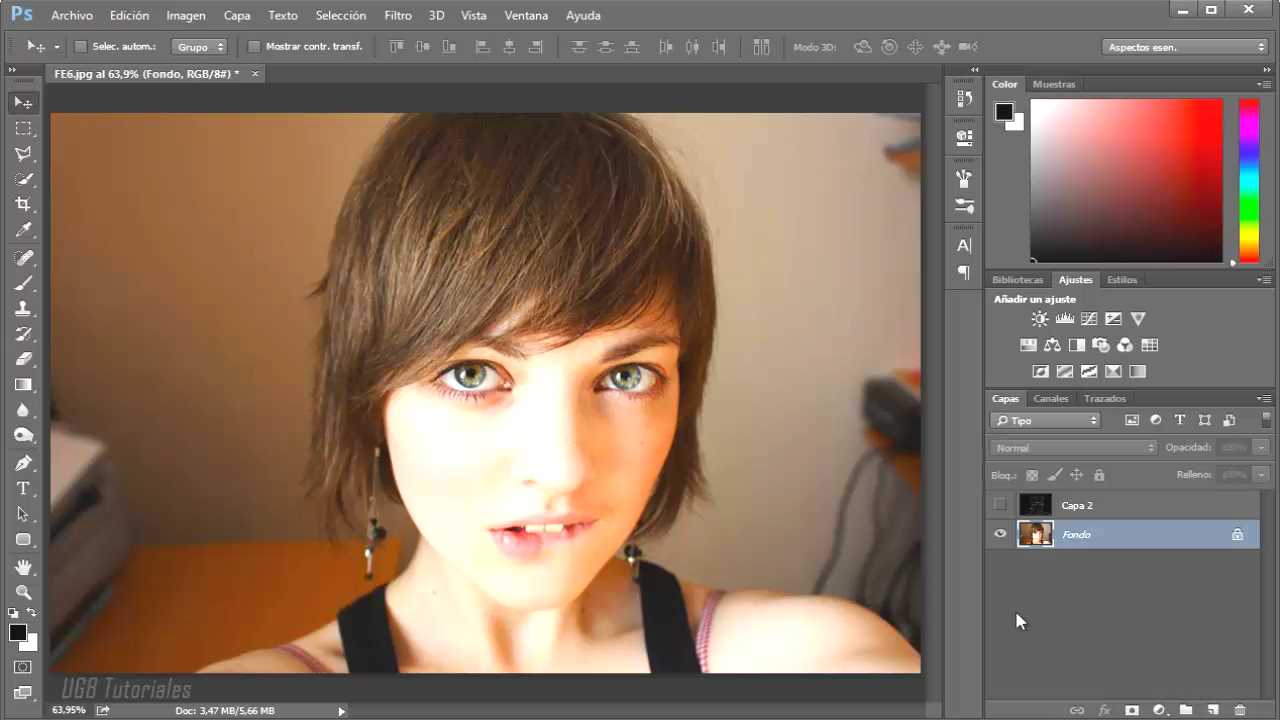Viewport: 1280px width, 720px height.
Task: Add a Curves adjustment
Action: [x=1089, y=319]
